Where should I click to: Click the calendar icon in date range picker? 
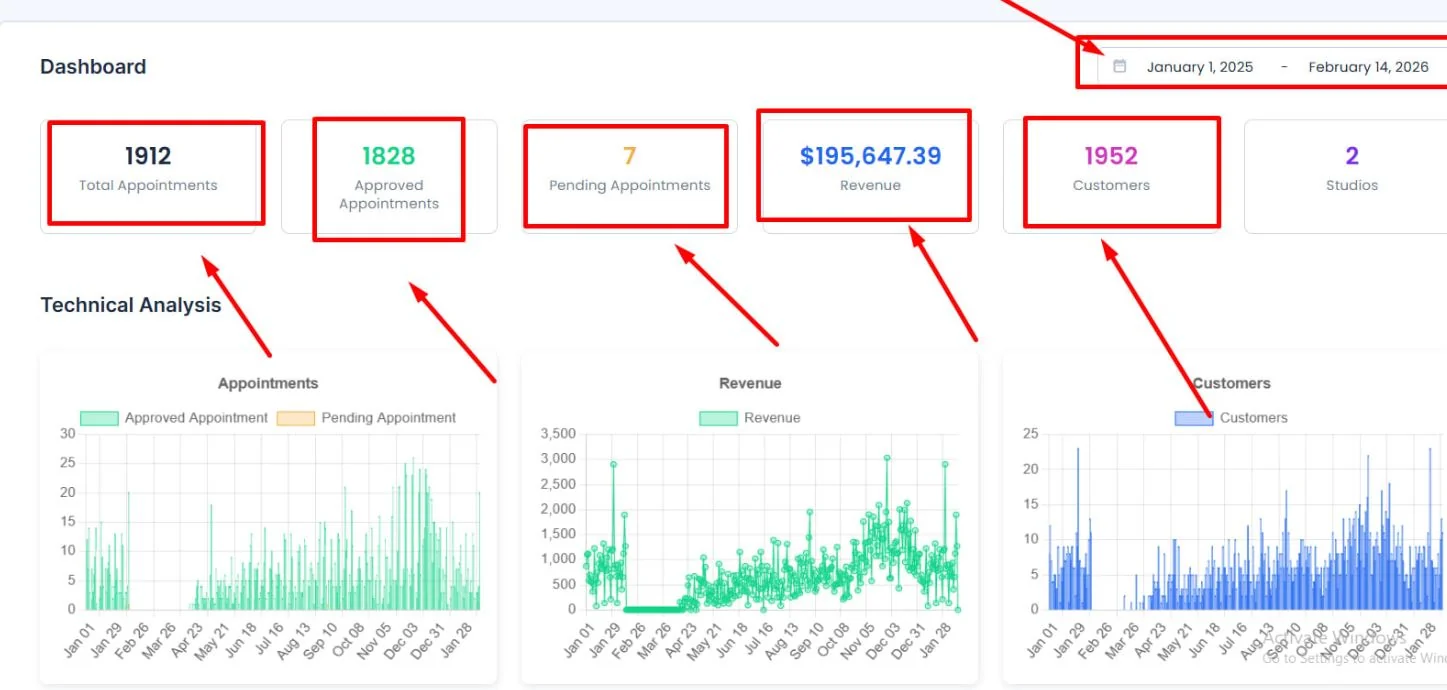tap(1120, 67)
